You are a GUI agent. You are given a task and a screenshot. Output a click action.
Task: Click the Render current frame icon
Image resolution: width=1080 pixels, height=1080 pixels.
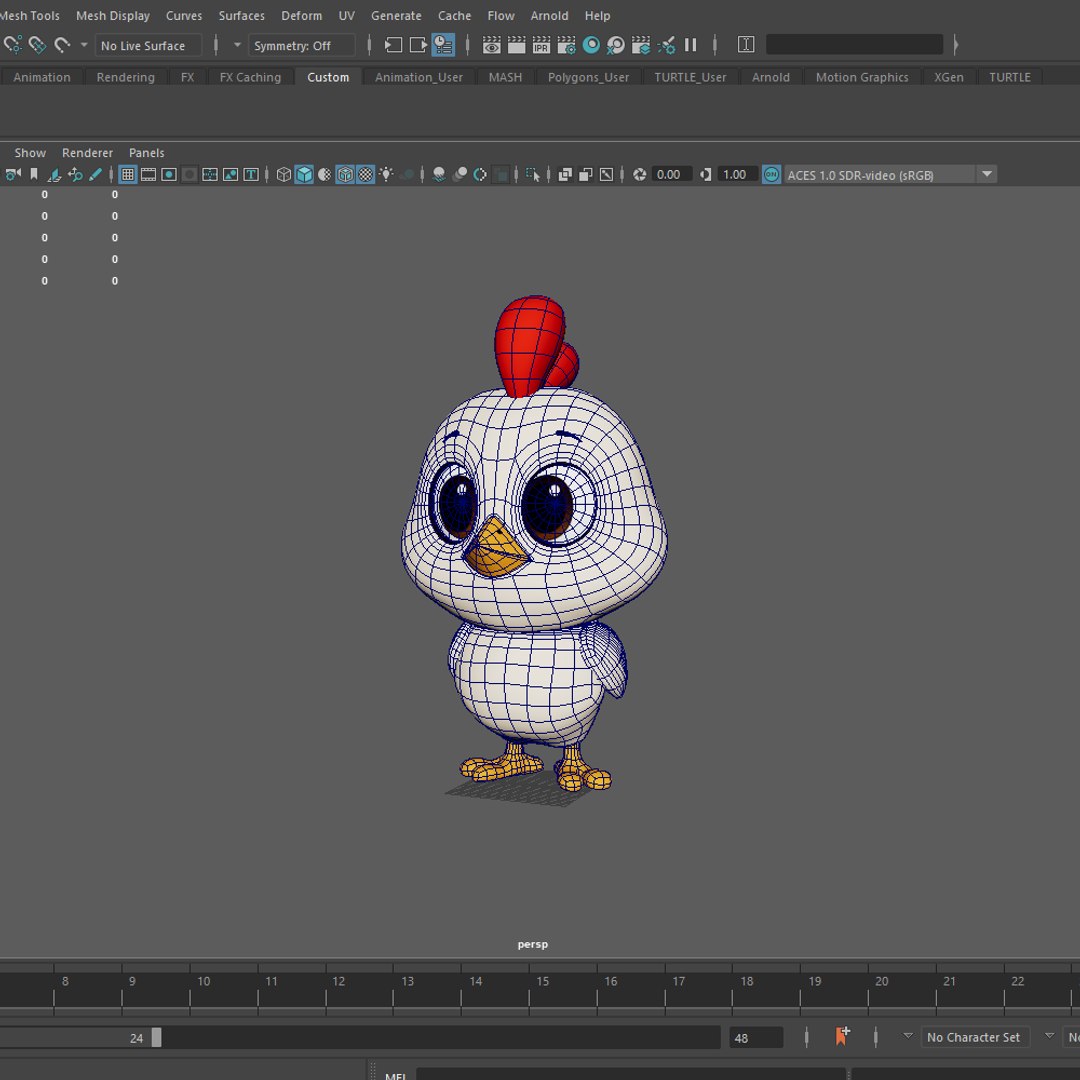517,45
